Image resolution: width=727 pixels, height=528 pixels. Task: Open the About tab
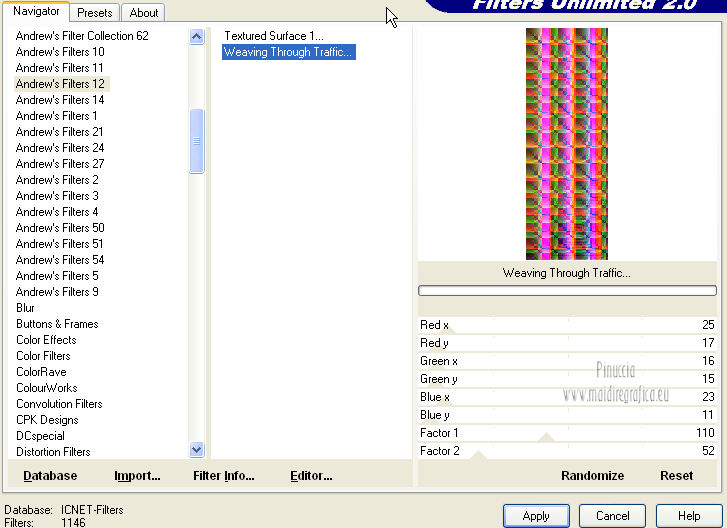click(144, 13)
